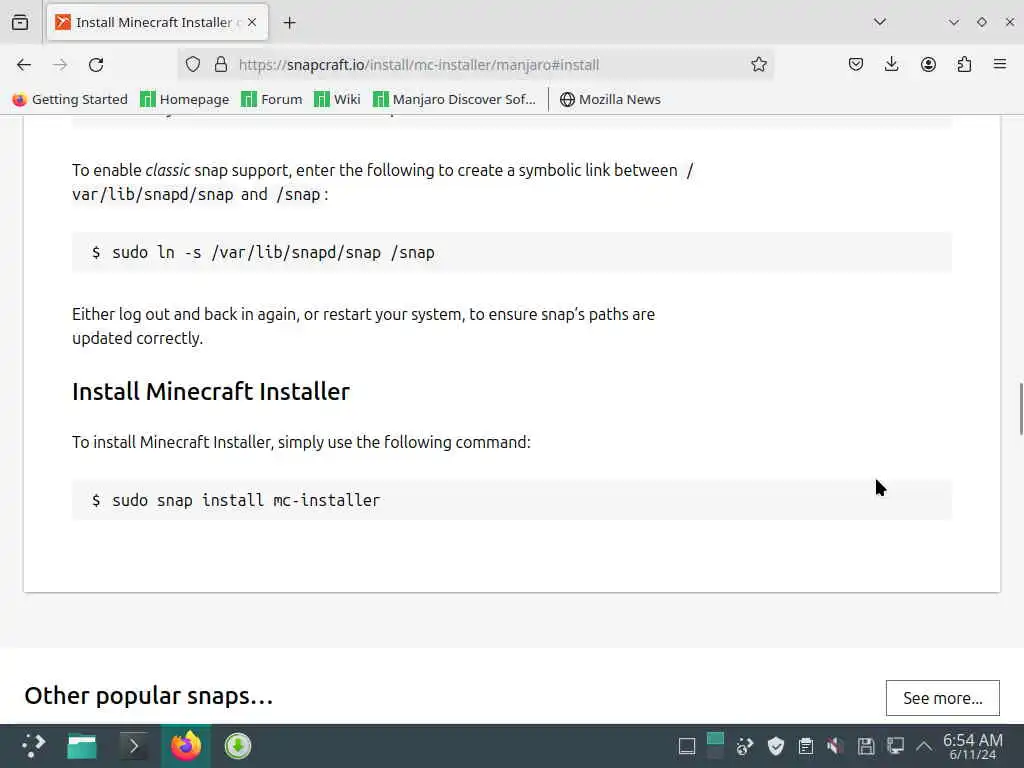Reload the current page
The width and height of the screenshot is (1024, 768).
pyautogui.click(x=96, y=65)
